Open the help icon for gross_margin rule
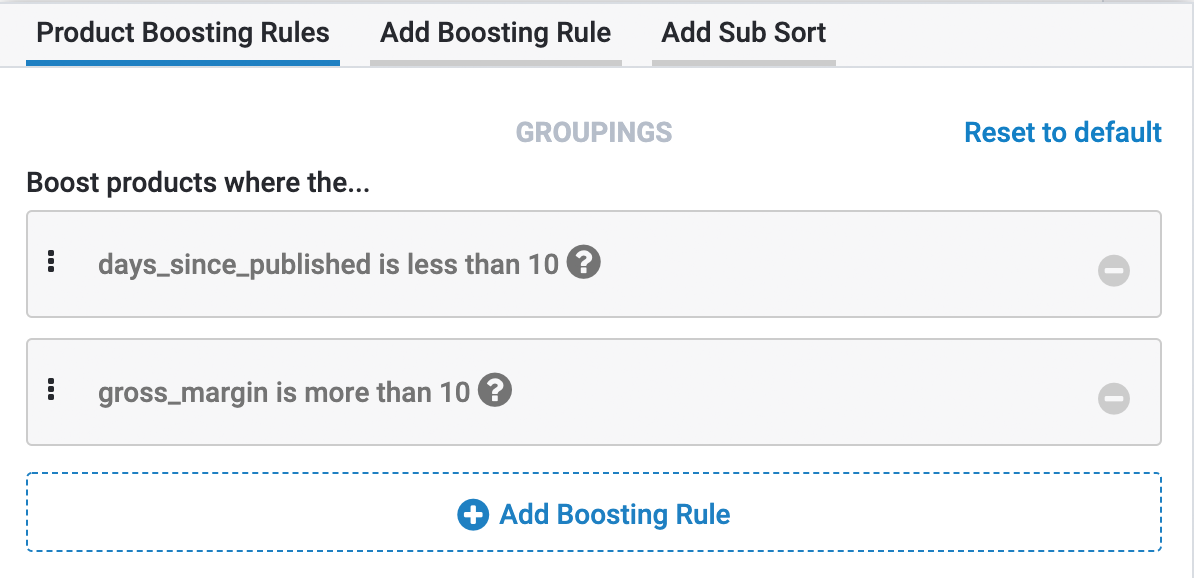 click(494, 390)
